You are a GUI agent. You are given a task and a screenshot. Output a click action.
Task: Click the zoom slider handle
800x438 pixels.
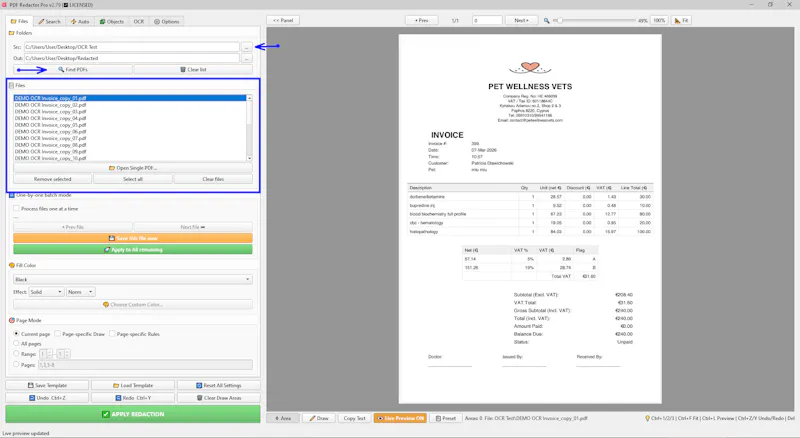pos(560,20)
